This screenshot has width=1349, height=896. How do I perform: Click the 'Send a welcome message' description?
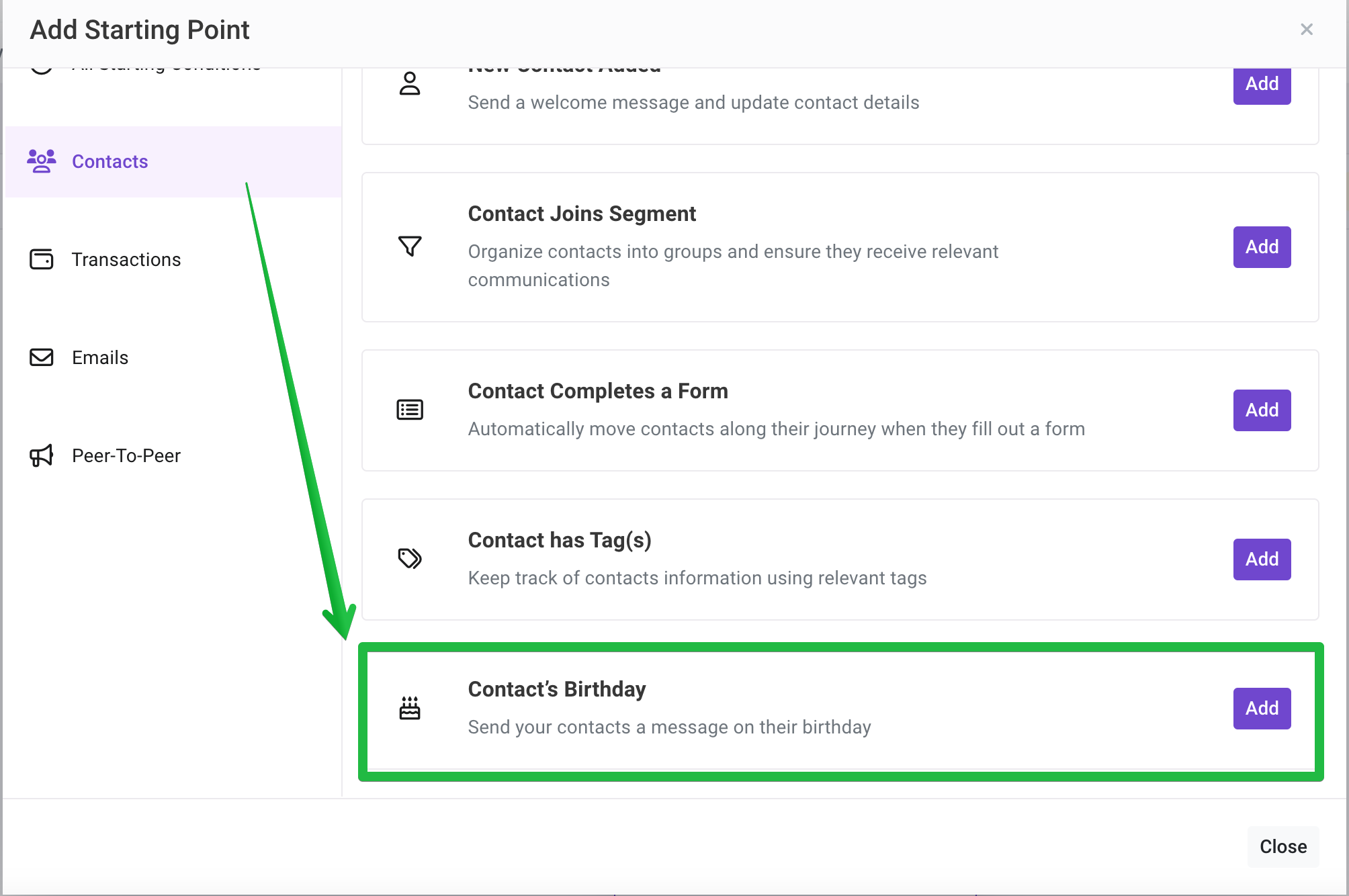(x=693, y=102)
